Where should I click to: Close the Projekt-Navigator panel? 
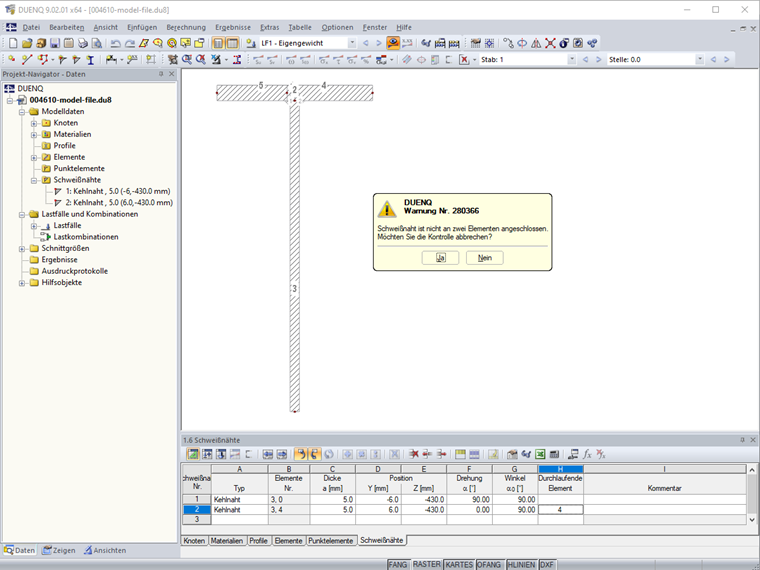pos(172,74)
